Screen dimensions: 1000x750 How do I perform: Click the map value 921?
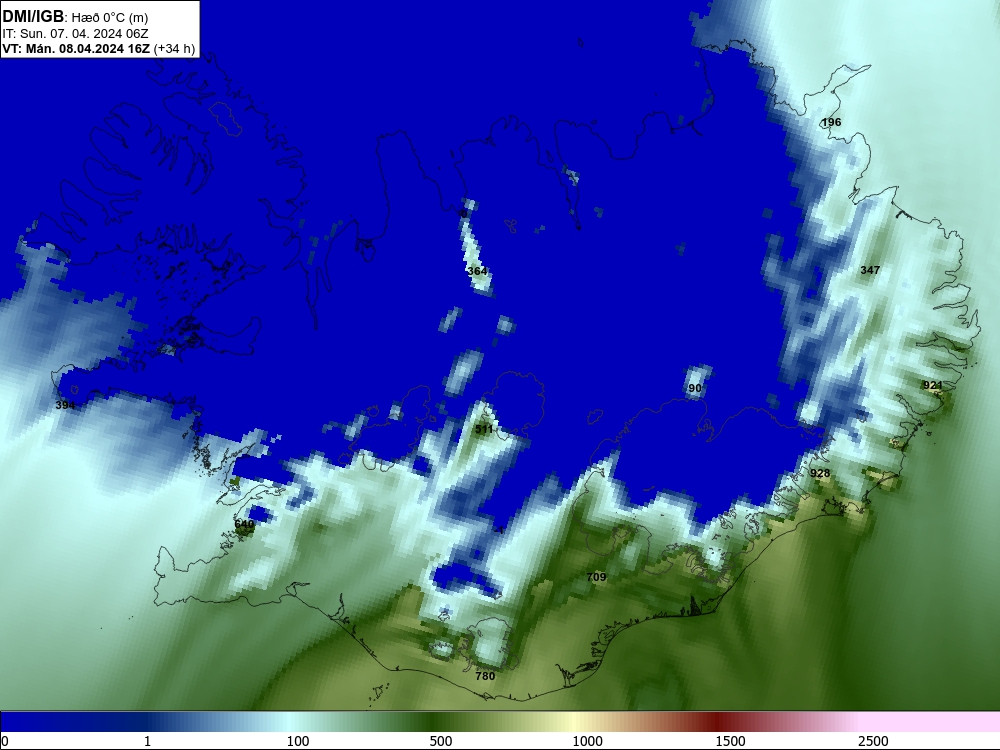pos(932,385)
